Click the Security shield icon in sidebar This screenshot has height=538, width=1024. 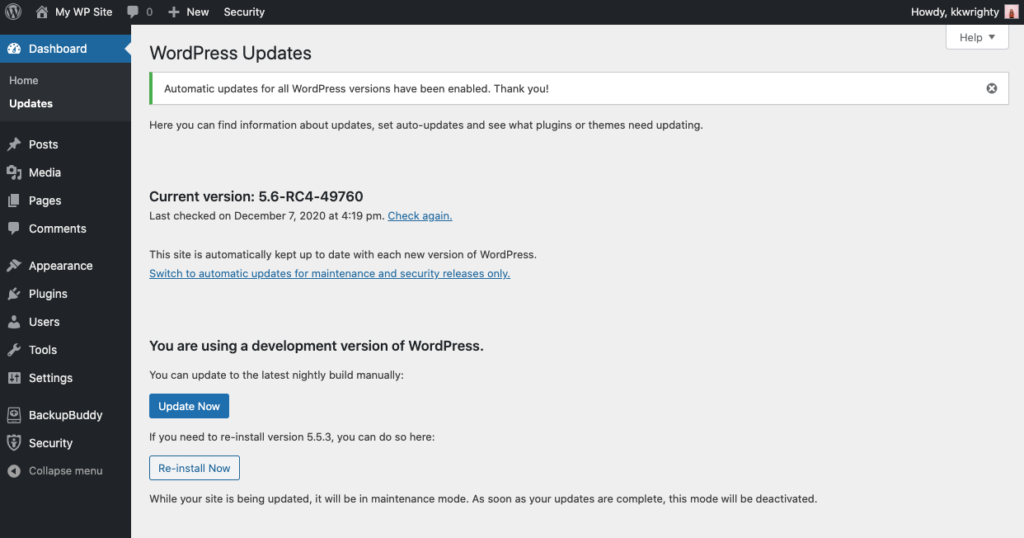tap(14, 443)
